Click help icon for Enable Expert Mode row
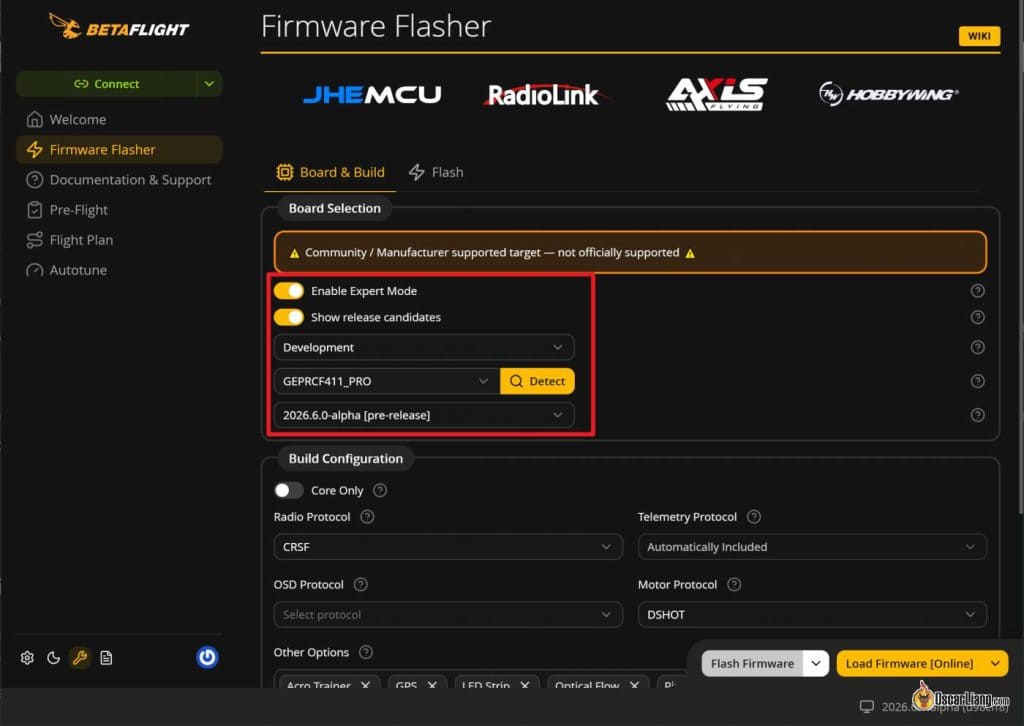This screenshot has width=1024, height=726. point(977,291)
